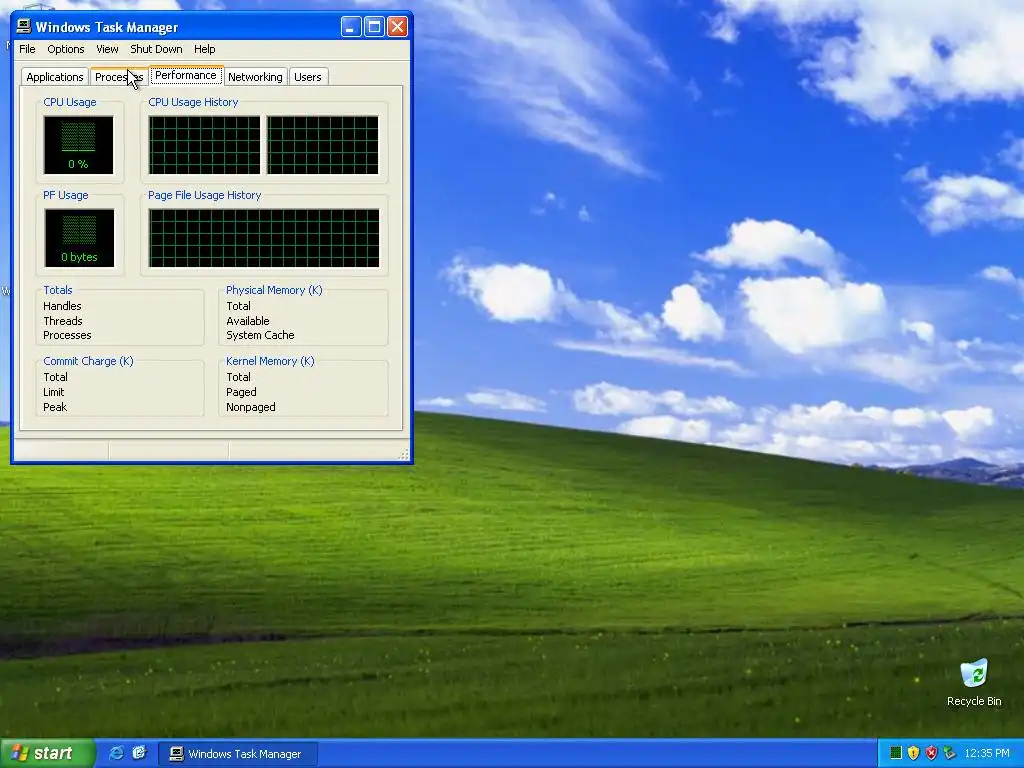
Task: Click the CPU Usage gauge
Action: pyautogui.click(x=78, y=145)
